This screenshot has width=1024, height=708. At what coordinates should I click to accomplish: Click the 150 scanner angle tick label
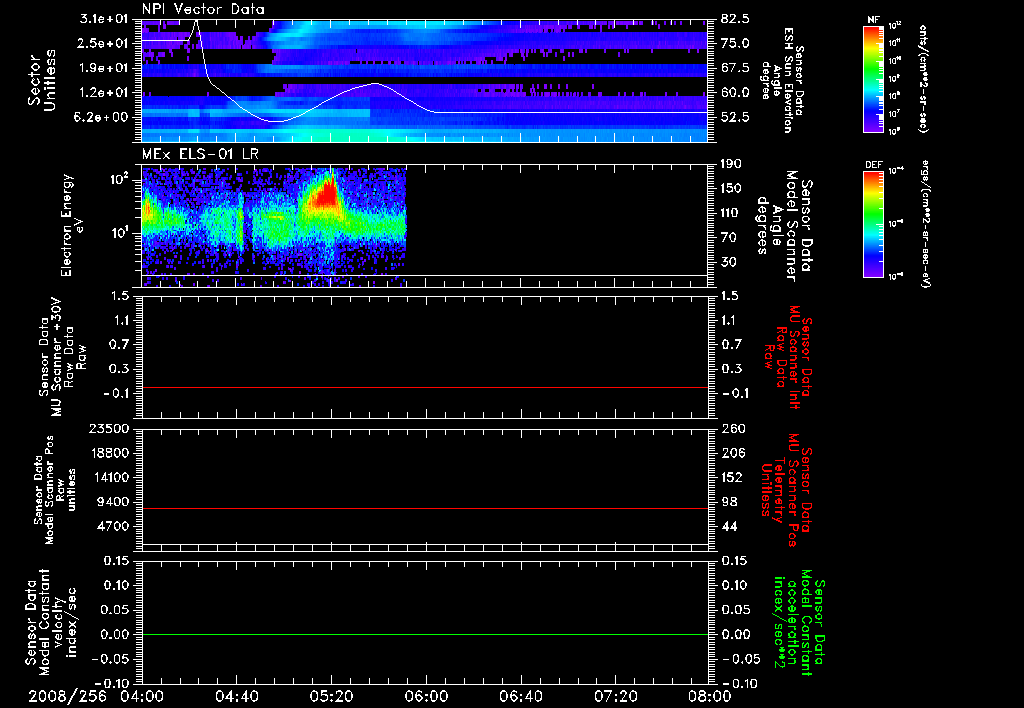point(732,188)
